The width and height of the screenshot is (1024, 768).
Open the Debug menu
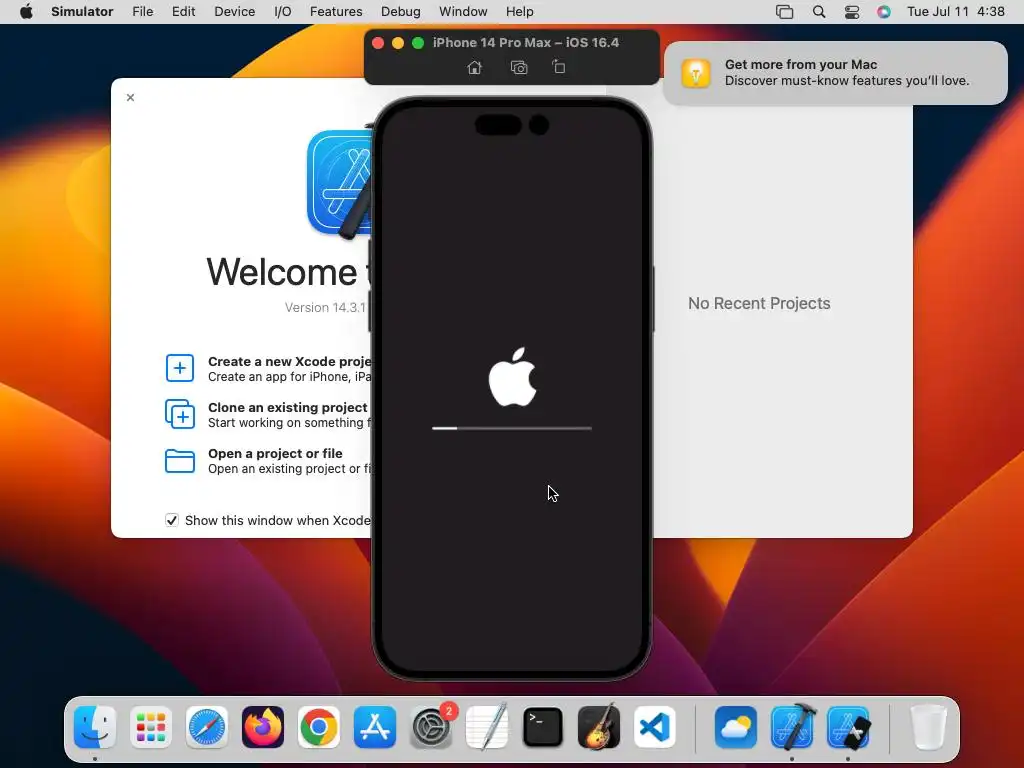[x=401, y=12]
